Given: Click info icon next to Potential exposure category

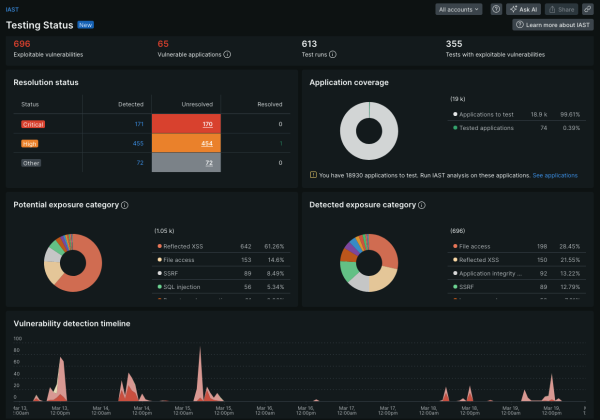Looking at the screenshot, I should point(125,205).
